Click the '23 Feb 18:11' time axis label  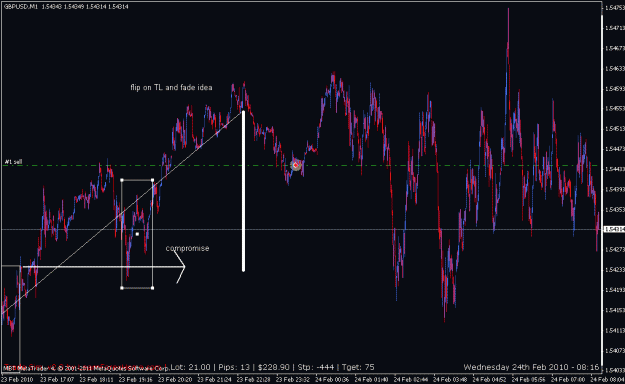pos(96,380)
